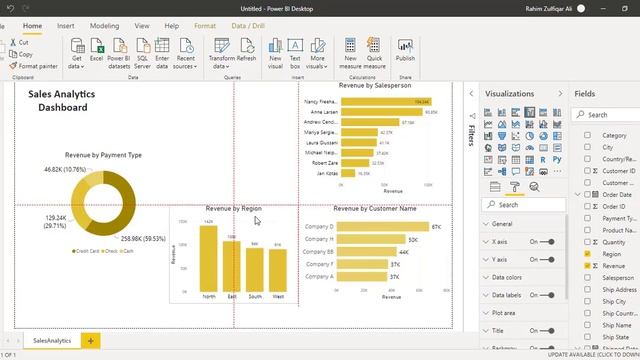Turn off the X axis toggle
Viewport: 640px width, 360px height.
pyautogui.click(x=547, y=242)
